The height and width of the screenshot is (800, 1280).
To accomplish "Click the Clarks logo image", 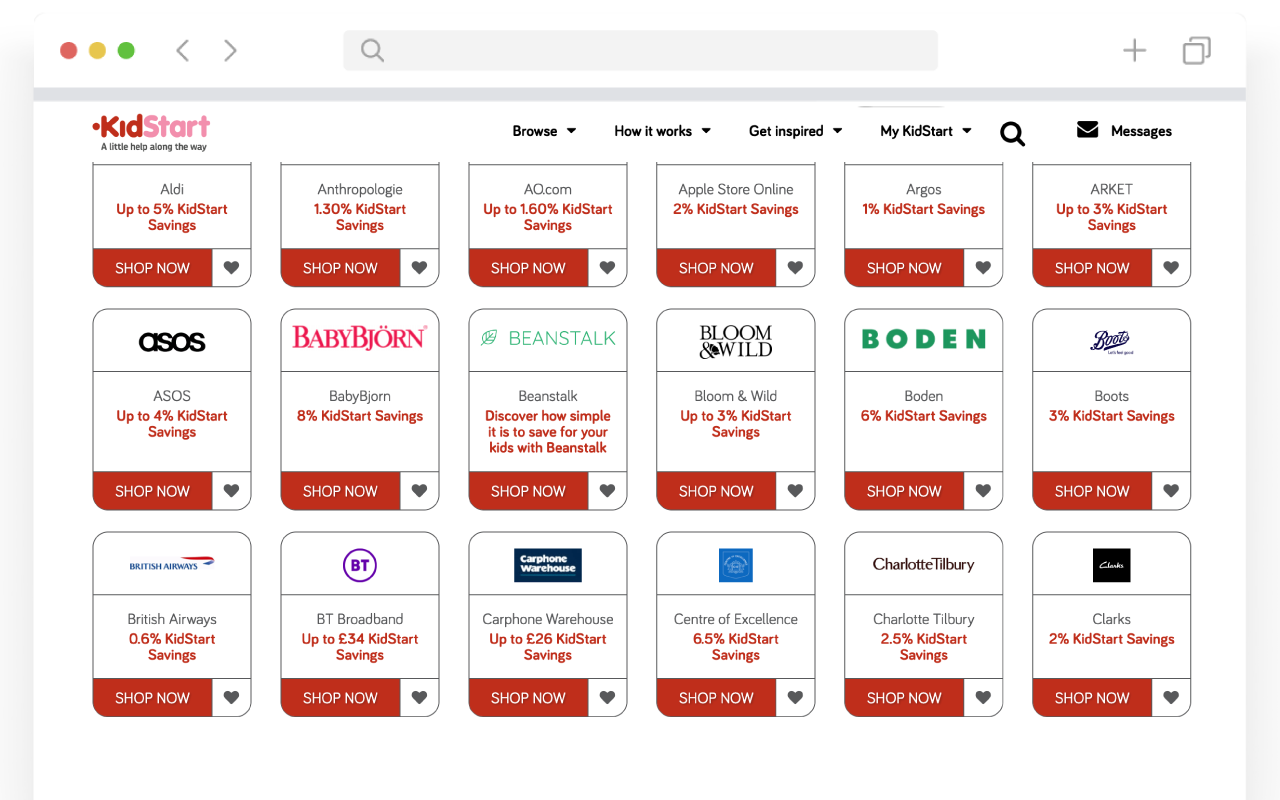I will [x=1111, y=565].
